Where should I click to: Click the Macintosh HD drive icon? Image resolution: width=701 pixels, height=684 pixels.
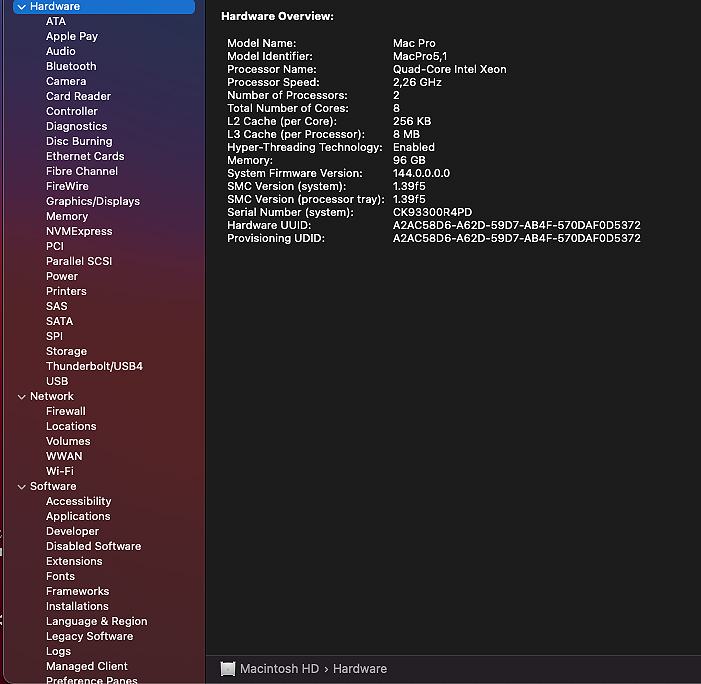tap(228, 668)
